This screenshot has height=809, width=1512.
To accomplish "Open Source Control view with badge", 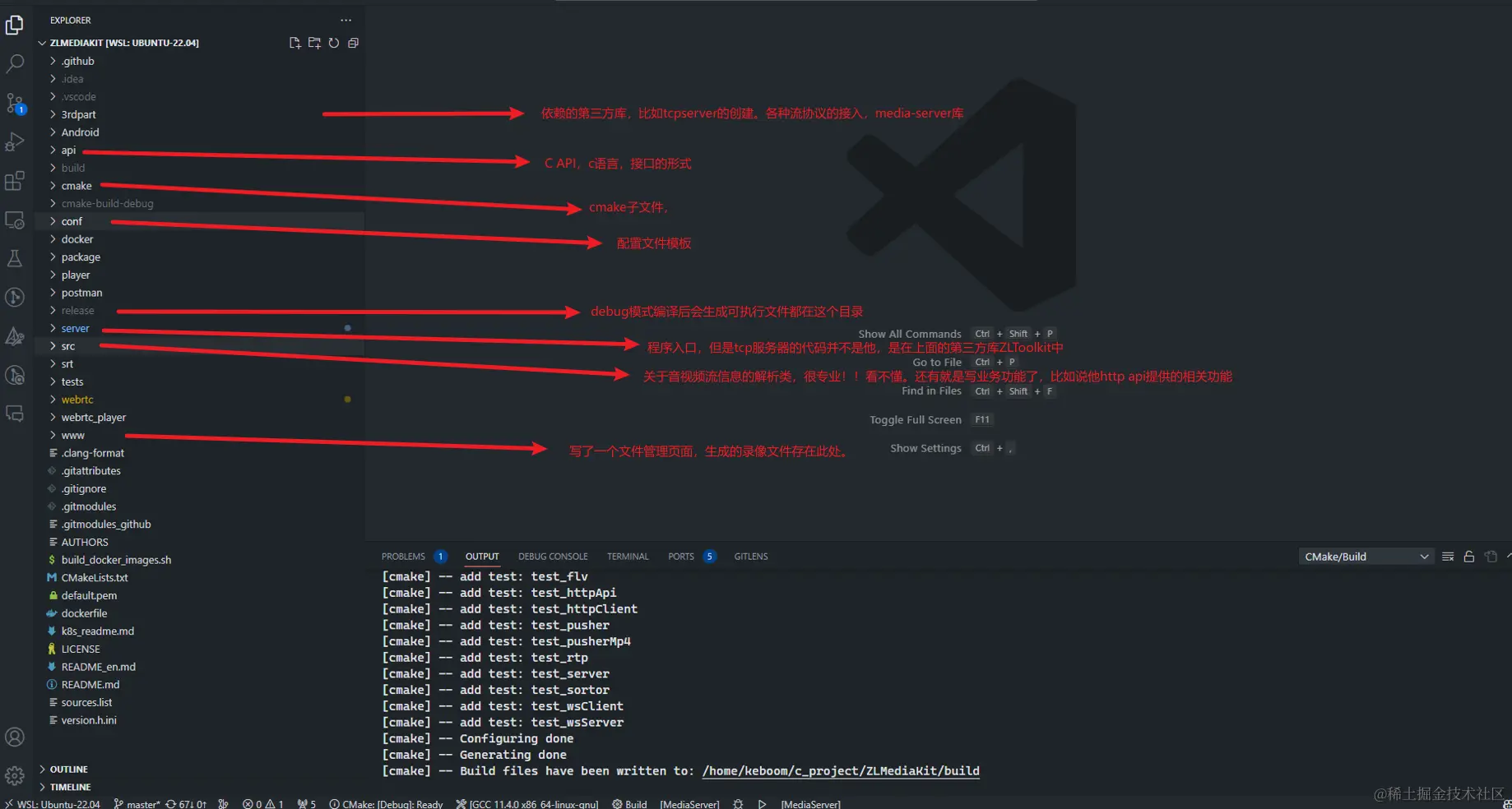I will (x=15, y=103).
